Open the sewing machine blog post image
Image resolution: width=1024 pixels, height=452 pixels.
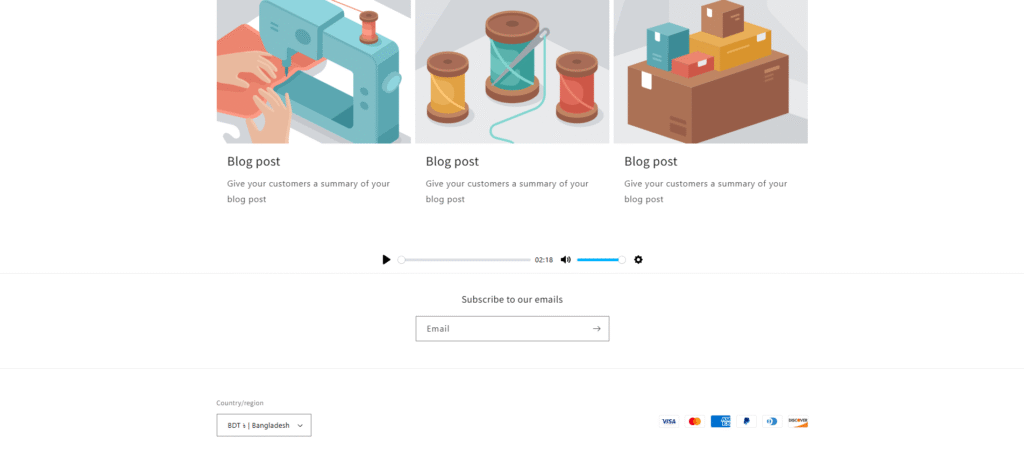(314, 72)
